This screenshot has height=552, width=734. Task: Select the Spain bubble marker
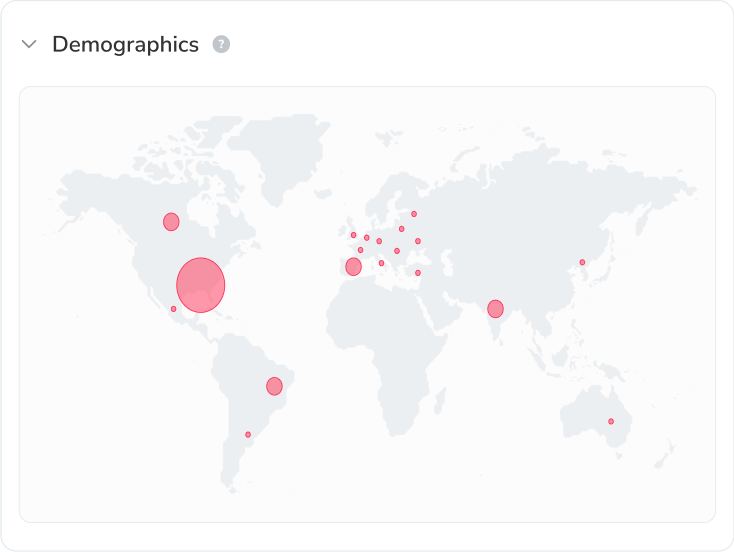pyautogui.click(x=353, y=267)
